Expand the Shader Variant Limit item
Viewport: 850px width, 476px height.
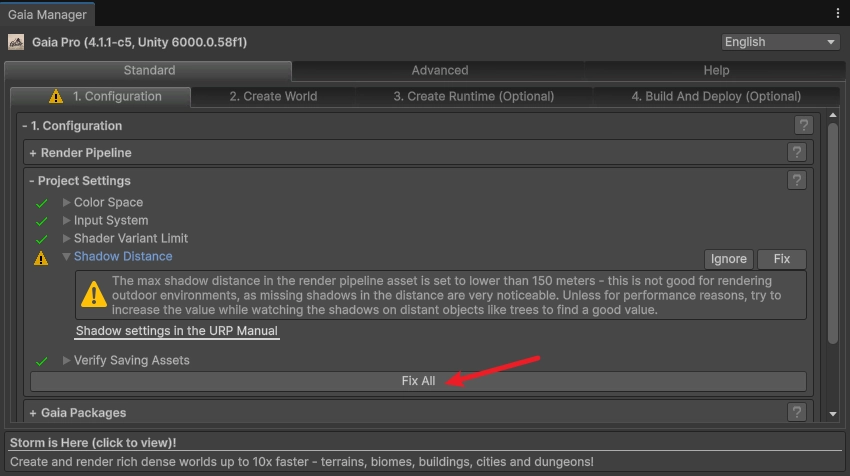66,238
